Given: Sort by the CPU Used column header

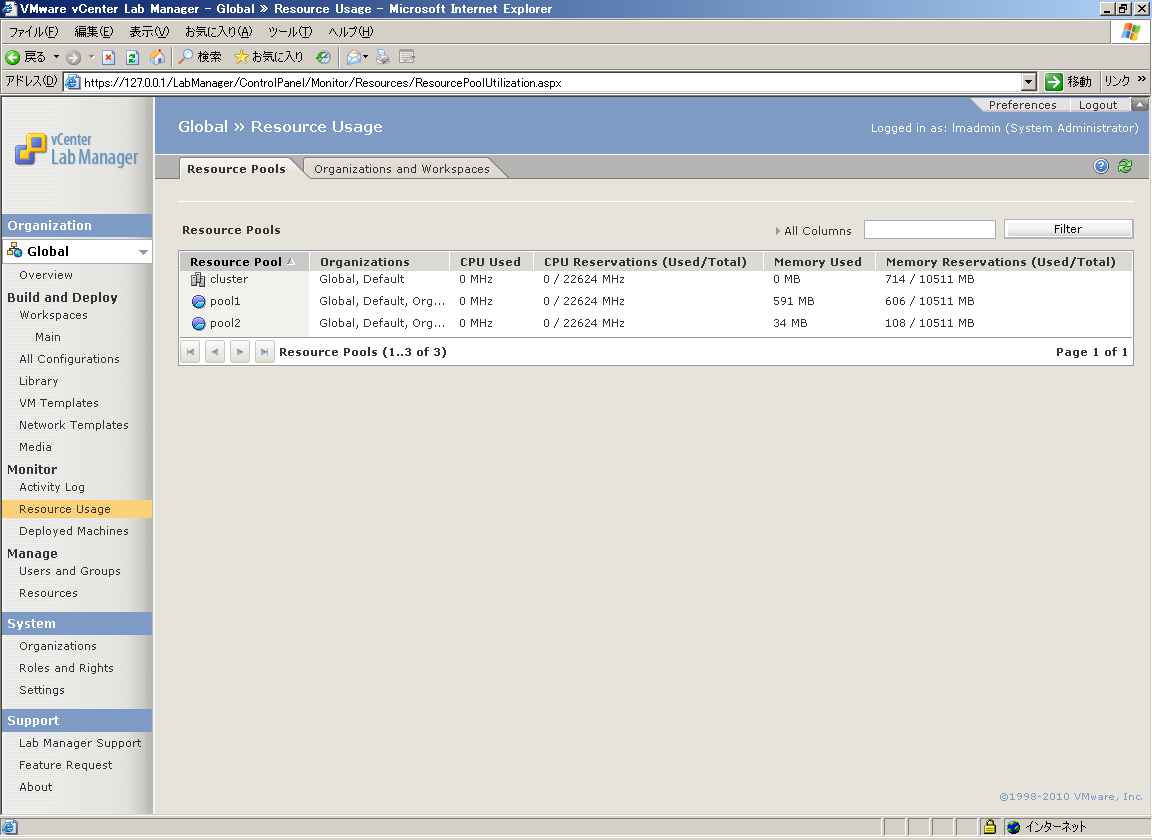Looking at the screenshot, I should (490, 262).
